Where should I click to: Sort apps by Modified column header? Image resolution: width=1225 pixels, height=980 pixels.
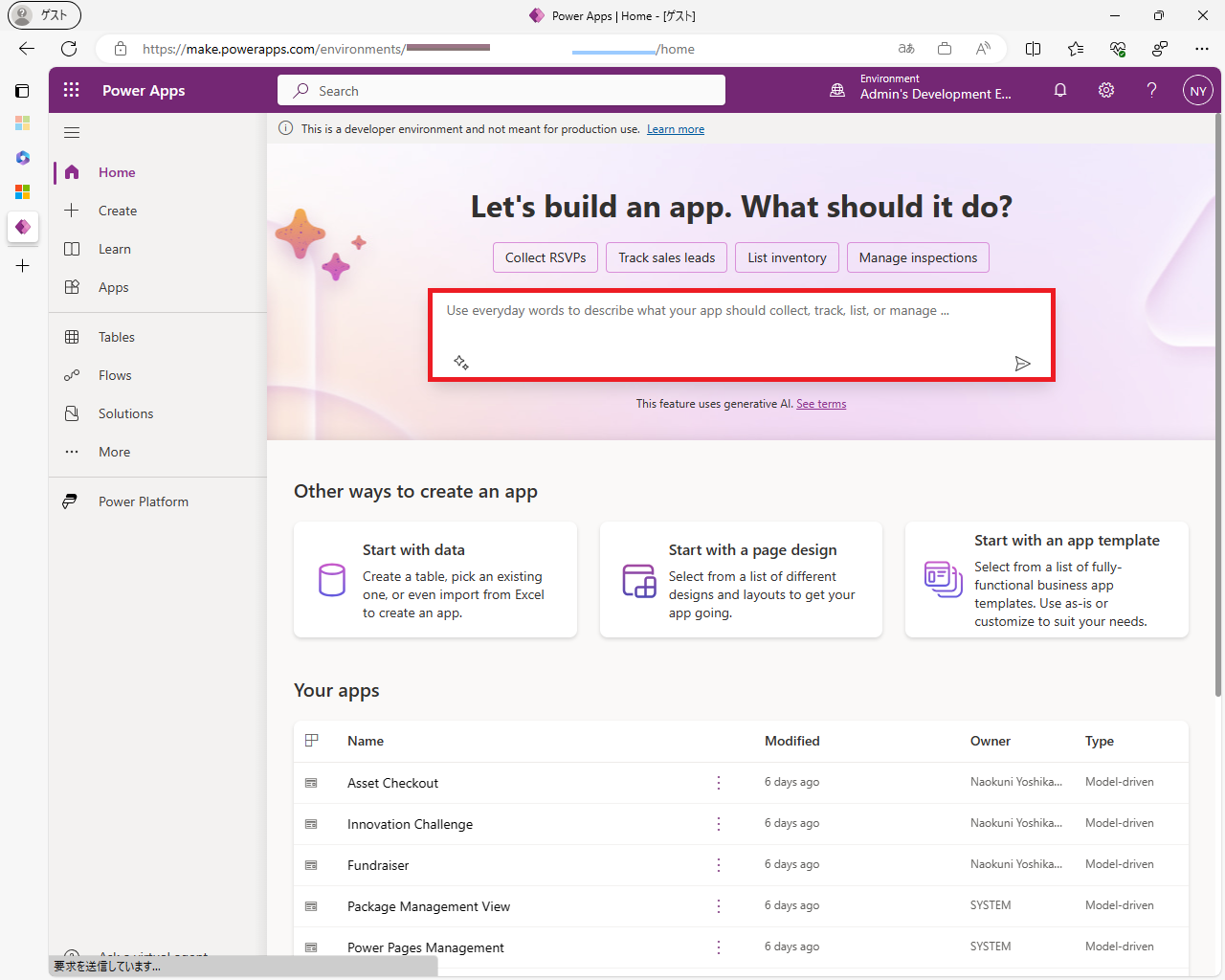tap(792, 741)
